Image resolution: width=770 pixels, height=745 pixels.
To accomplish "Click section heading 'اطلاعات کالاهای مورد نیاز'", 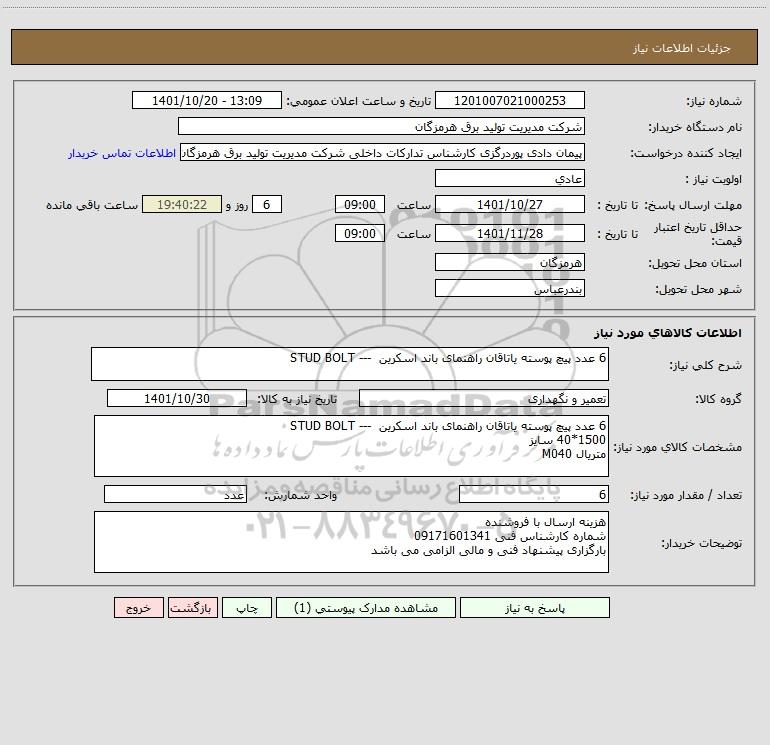I will point(668,333).
